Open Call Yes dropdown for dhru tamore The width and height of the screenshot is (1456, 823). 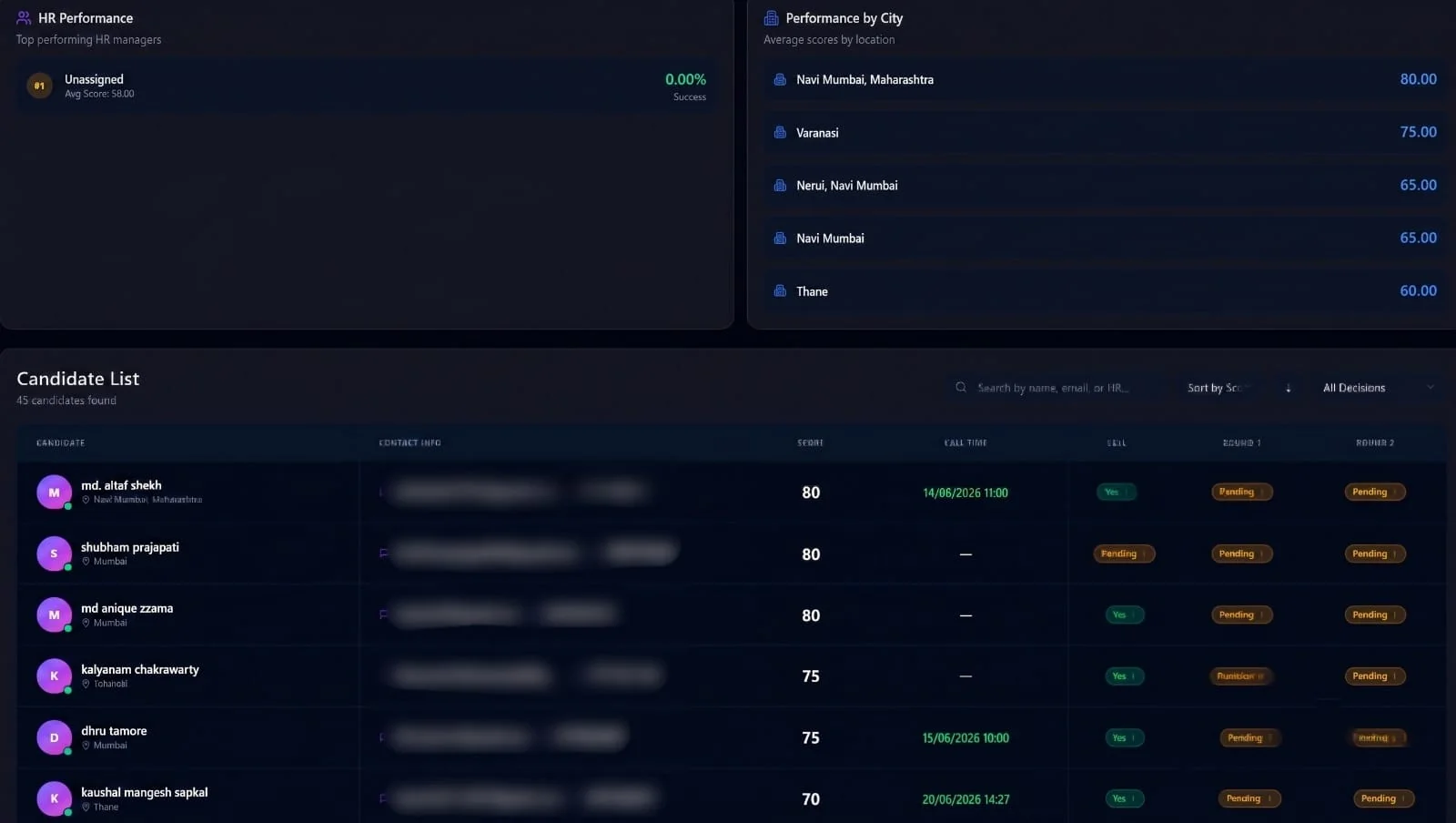[x=1124, y=737]
